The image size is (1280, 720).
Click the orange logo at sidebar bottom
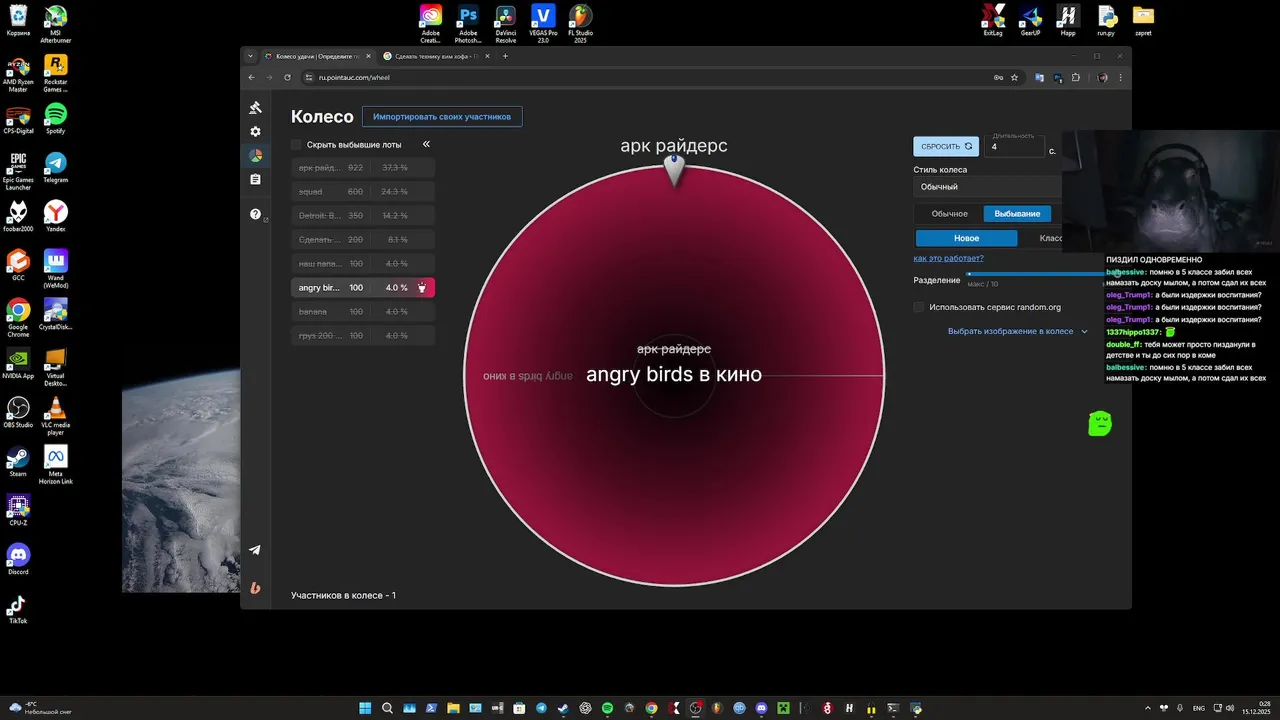coord(255,588)
